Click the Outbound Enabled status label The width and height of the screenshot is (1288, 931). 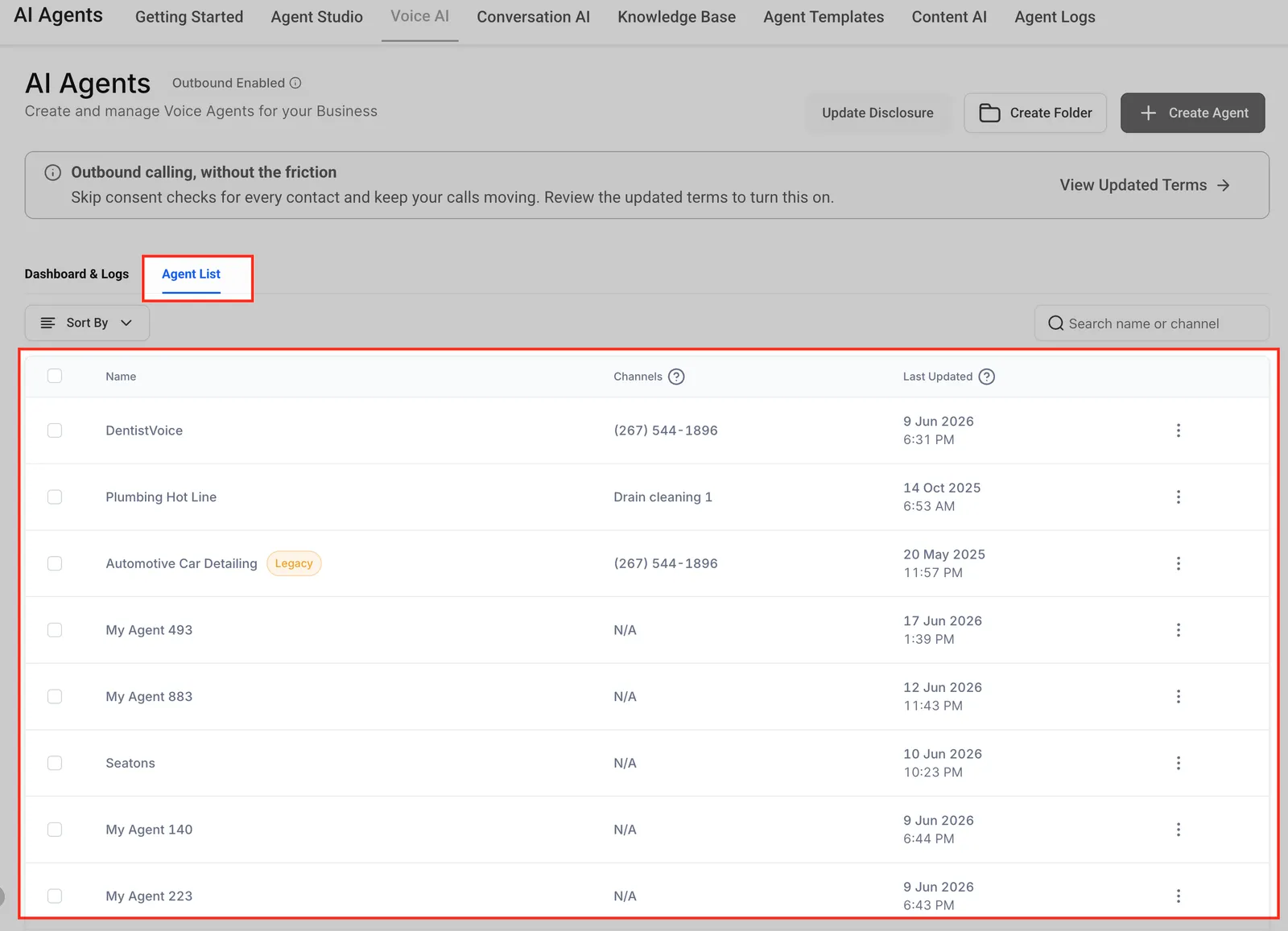[x=229, y=83]
